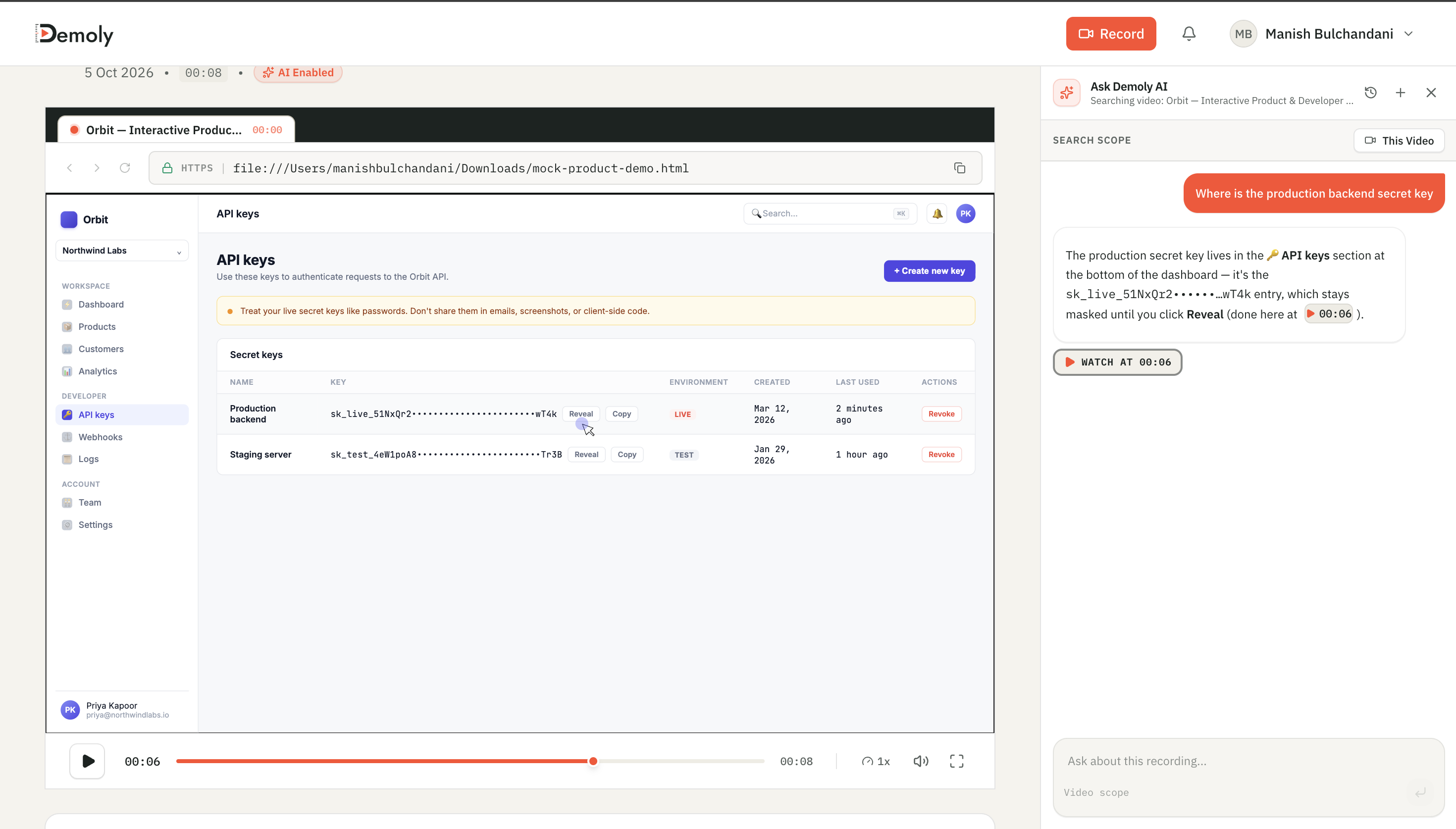Reveal the Production backend key
1456x829 pixels.
(x=580, y=414)
